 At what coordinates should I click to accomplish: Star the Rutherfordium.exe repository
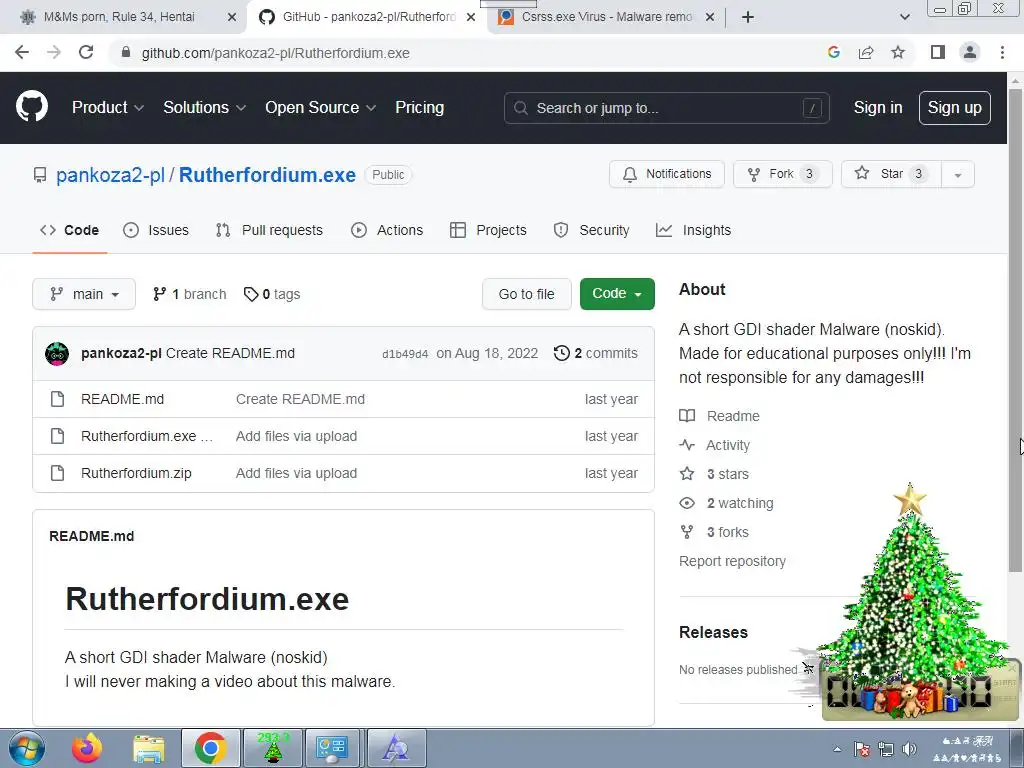tap(891, 174)
